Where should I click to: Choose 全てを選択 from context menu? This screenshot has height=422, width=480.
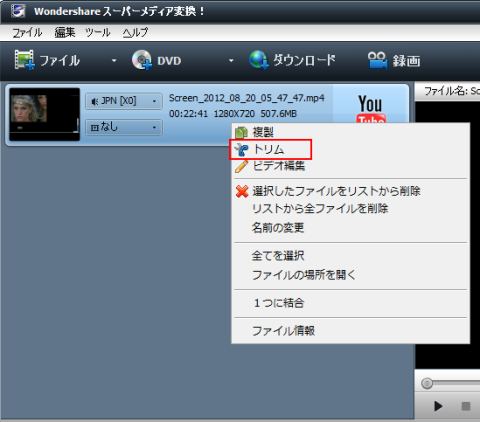pos(351,256)
